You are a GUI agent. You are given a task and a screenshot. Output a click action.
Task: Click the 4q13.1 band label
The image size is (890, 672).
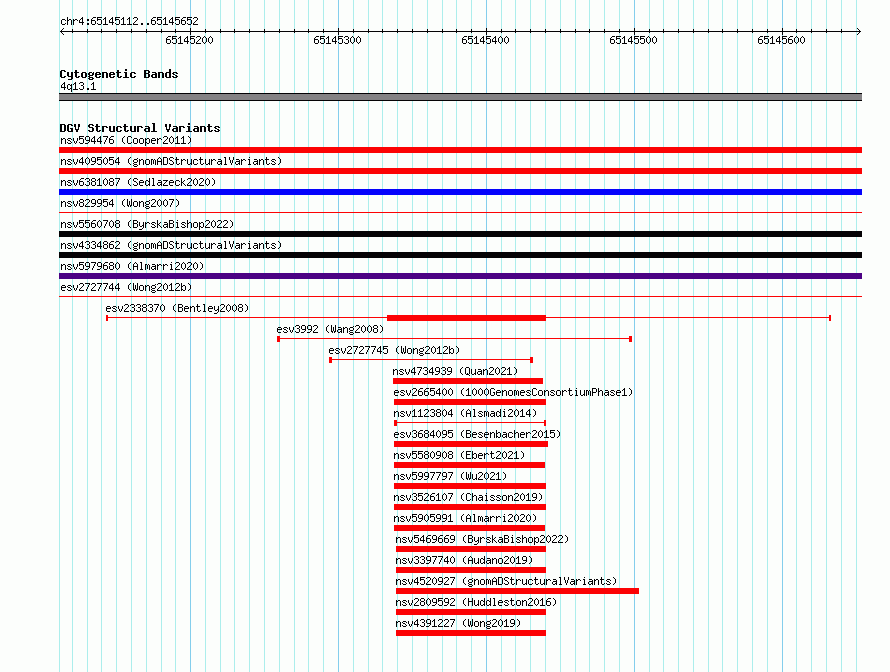click(78, 86)
